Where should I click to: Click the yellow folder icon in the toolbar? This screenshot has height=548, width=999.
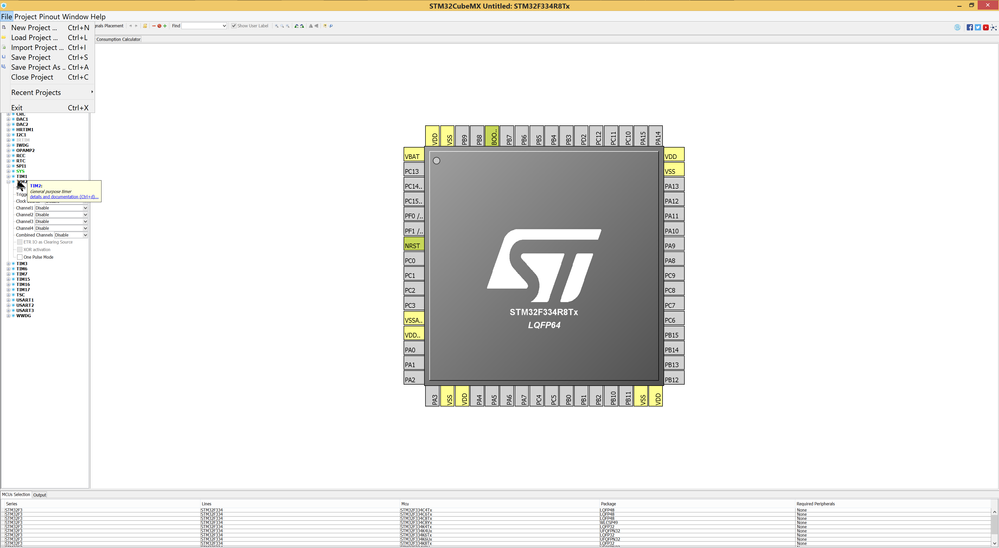click(145, 26)
